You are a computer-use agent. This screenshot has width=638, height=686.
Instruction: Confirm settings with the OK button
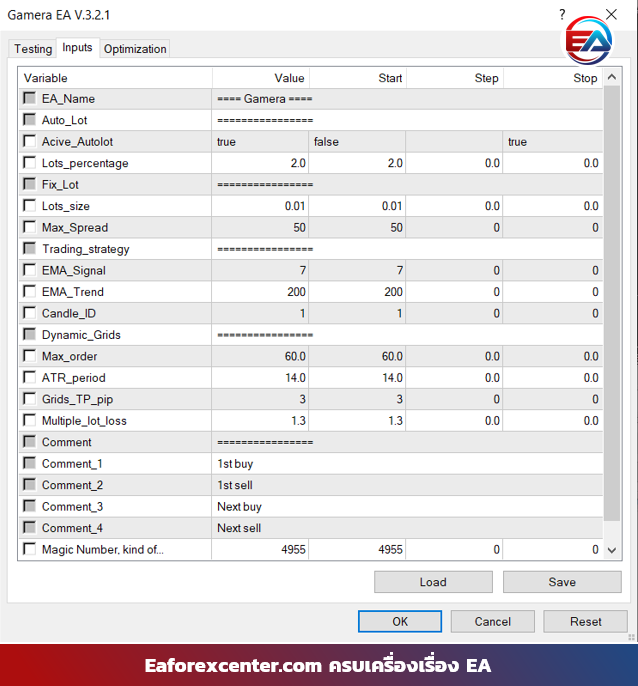[400, 621]
